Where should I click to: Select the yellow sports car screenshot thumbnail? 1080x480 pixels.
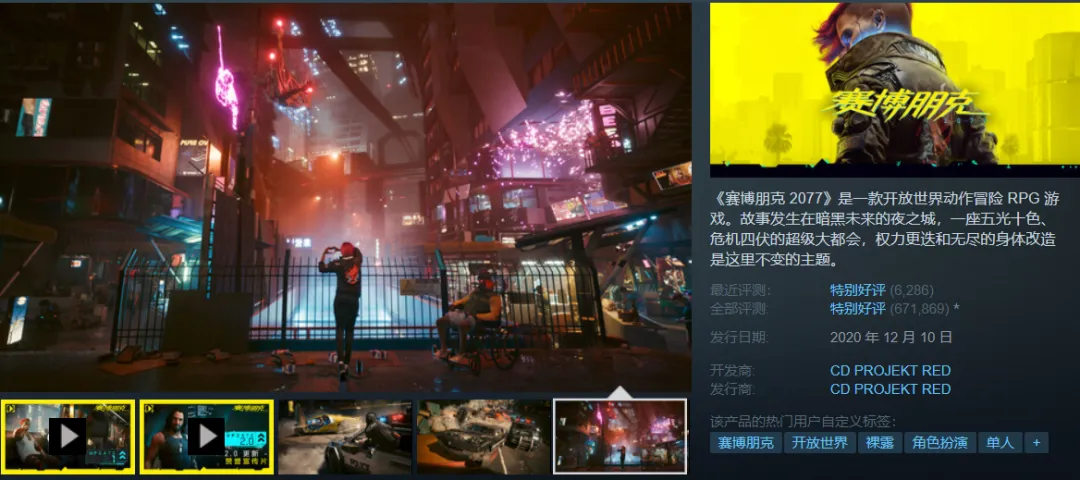coord(345,437)
